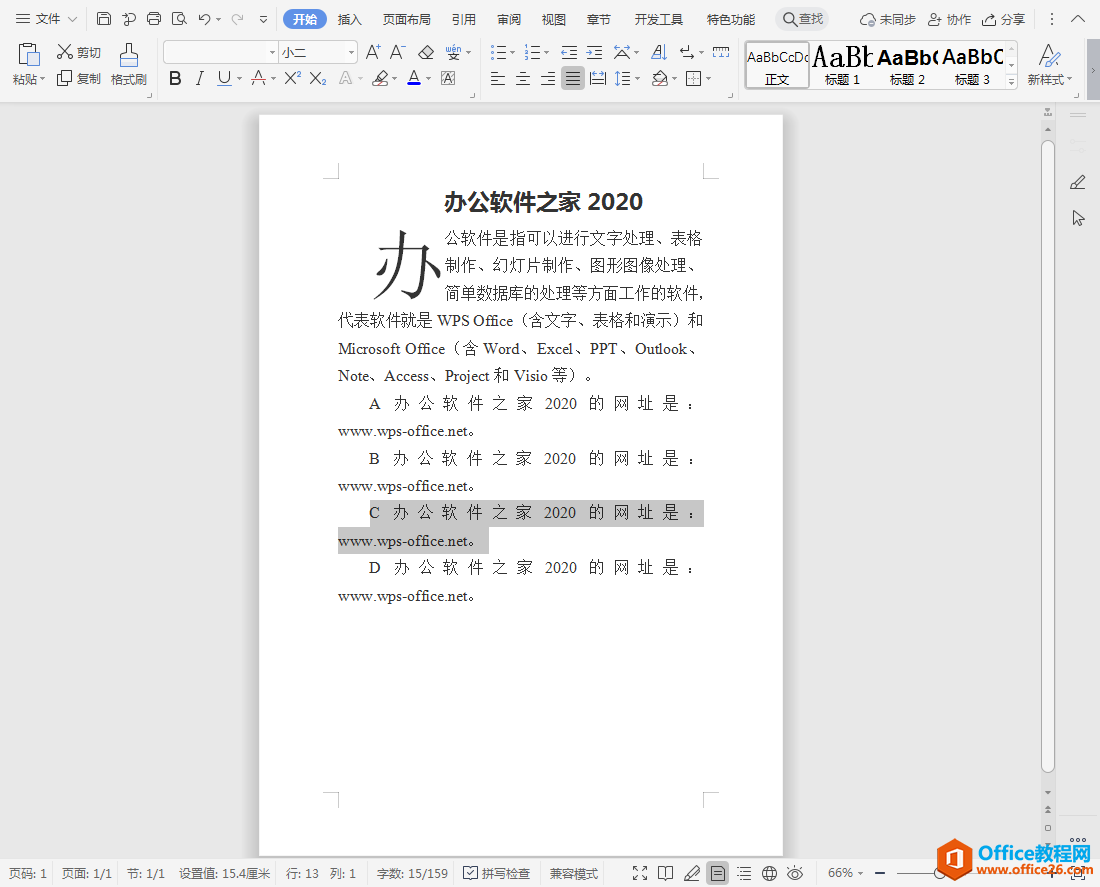Center align the selected paragraph
Screen dimensions: 1100x887
click(522, 78)
